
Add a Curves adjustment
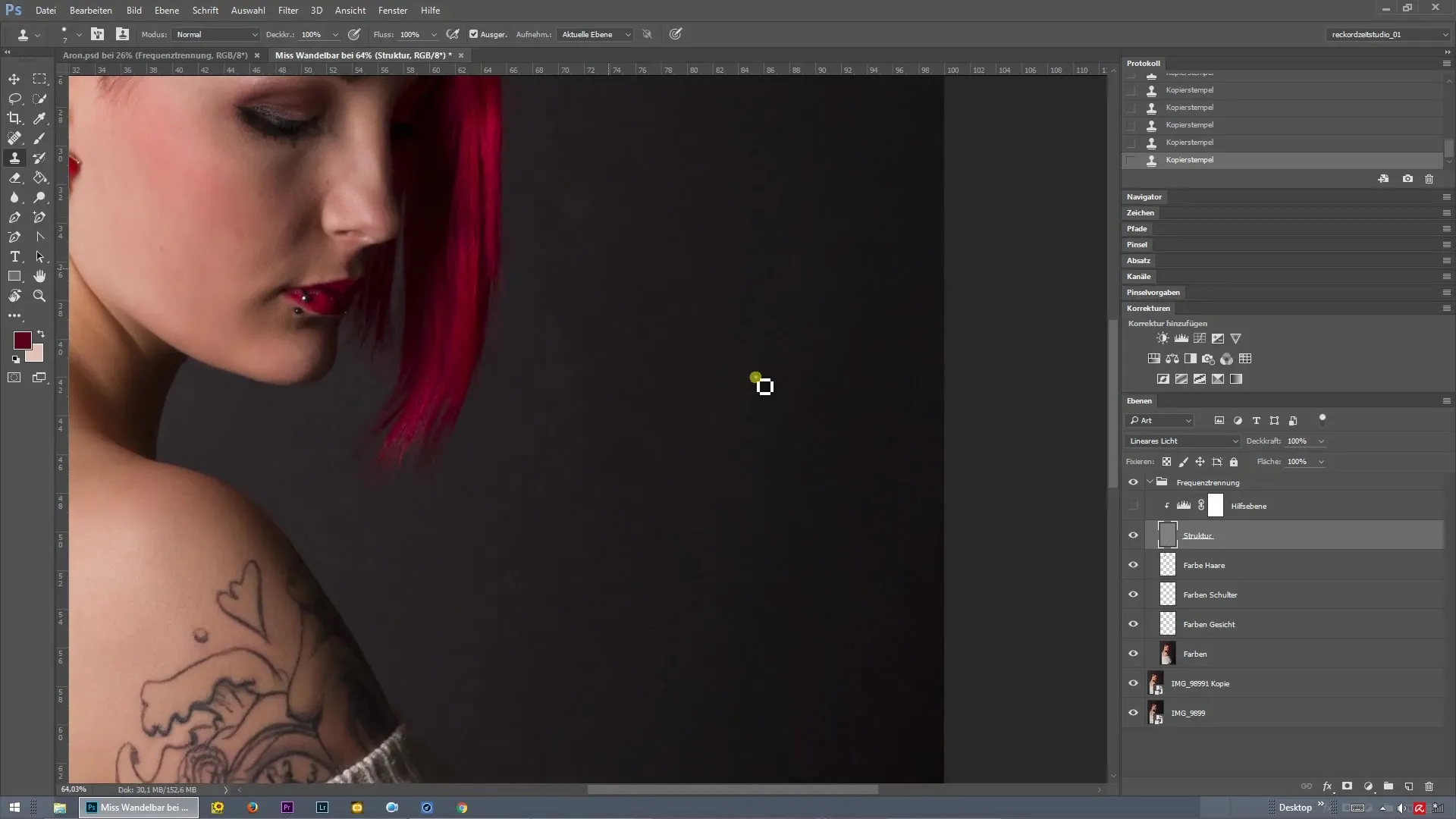[1199, 338]
